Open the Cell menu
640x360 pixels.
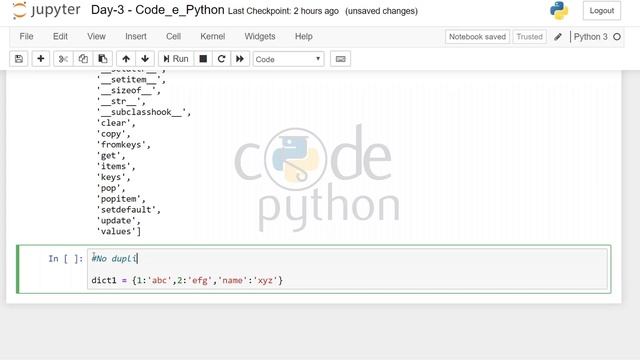click(x=173, y=36)
